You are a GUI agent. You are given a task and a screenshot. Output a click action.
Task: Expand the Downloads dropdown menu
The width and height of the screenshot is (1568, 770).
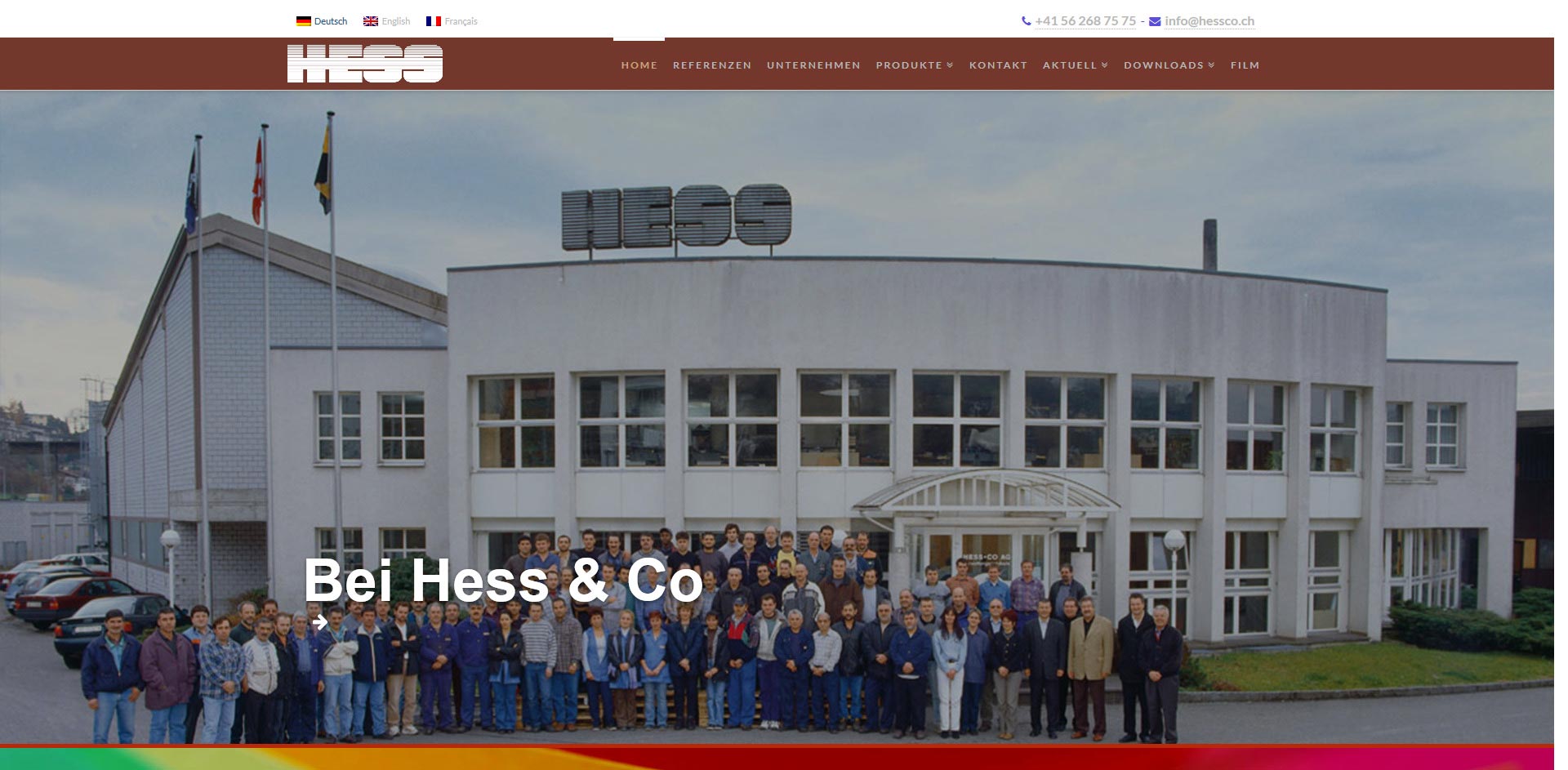pyautogui.click(x=1169, y=65)
